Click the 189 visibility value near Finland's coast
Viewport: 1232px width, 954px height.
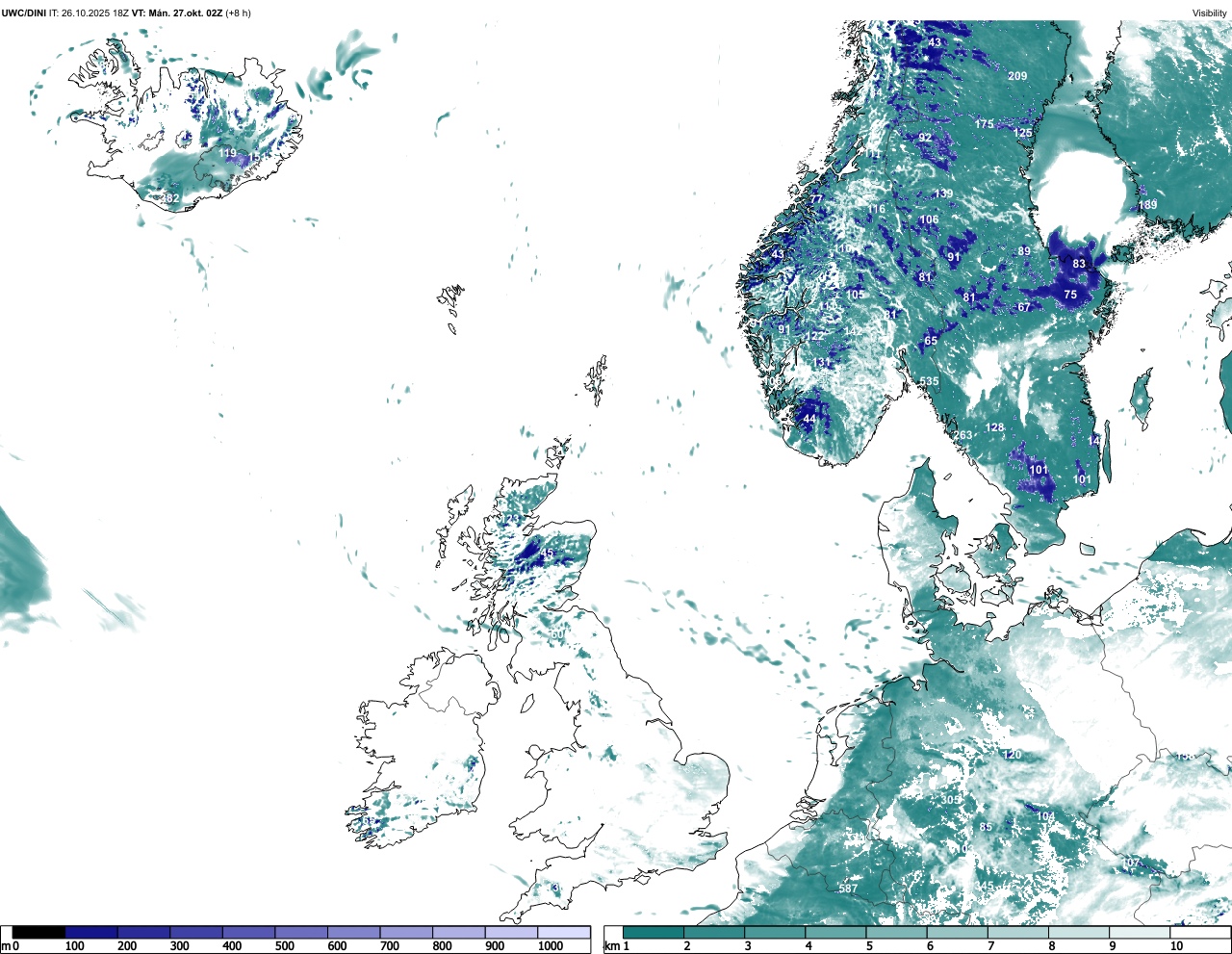(x=1148, y=205)
